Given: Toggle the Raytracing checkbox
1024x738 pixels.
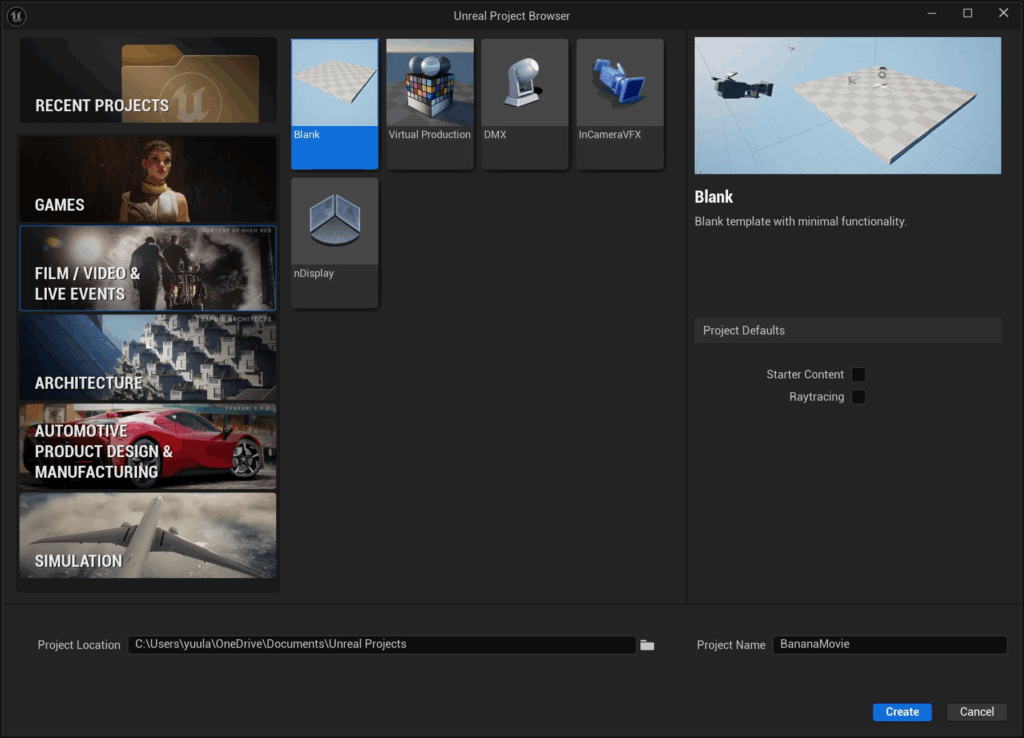Looking at the screenshot, I should (858, 397).
